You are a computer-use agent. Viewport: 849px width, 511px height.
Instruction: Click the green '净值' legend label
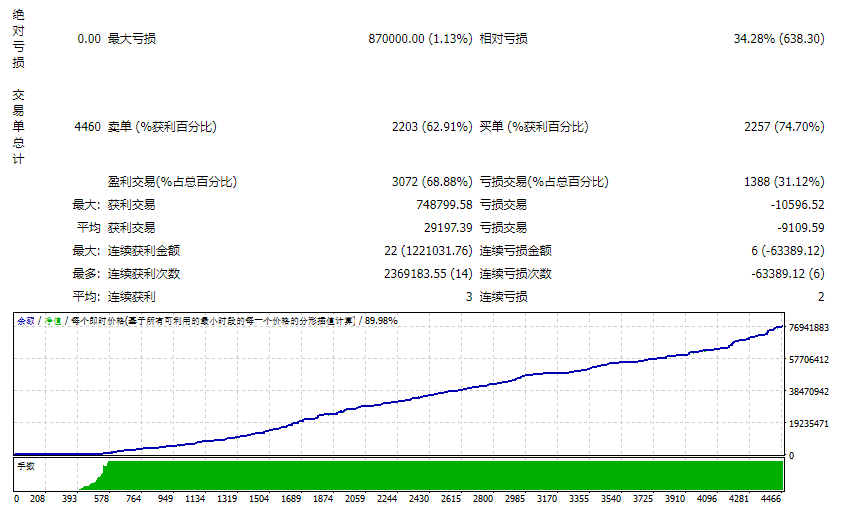click(x=53, y=321)
